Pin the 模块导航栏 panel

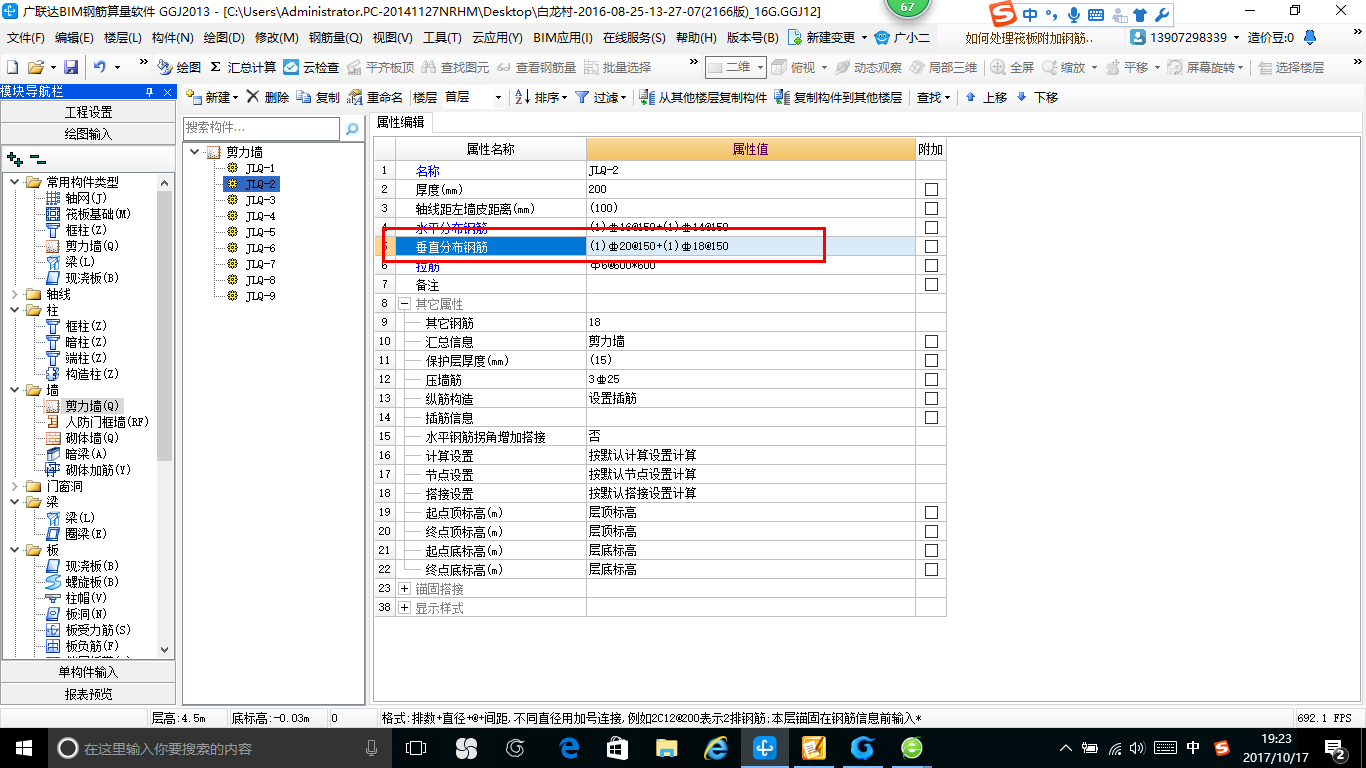pyautogui.click(x=149, y=92)
